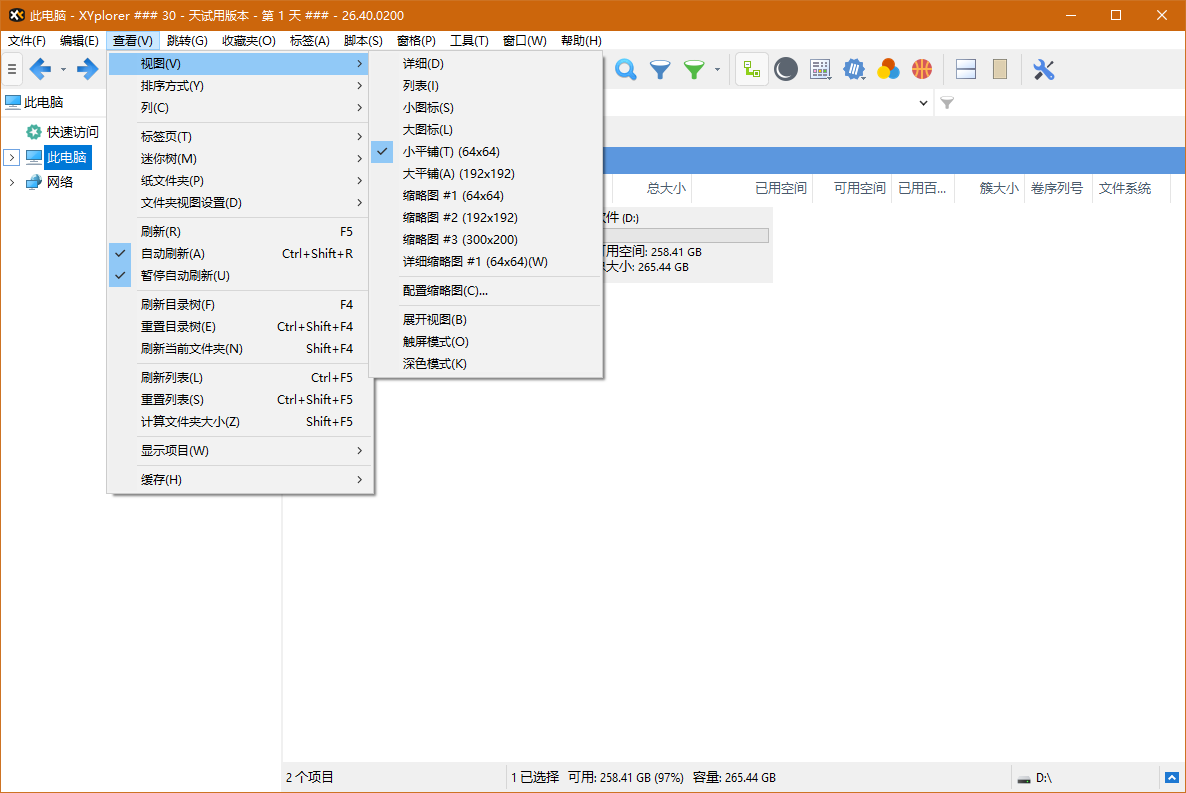1186x793 pixels.
Task: Click the 网络 network icon in tree
Action: (33, 182)
